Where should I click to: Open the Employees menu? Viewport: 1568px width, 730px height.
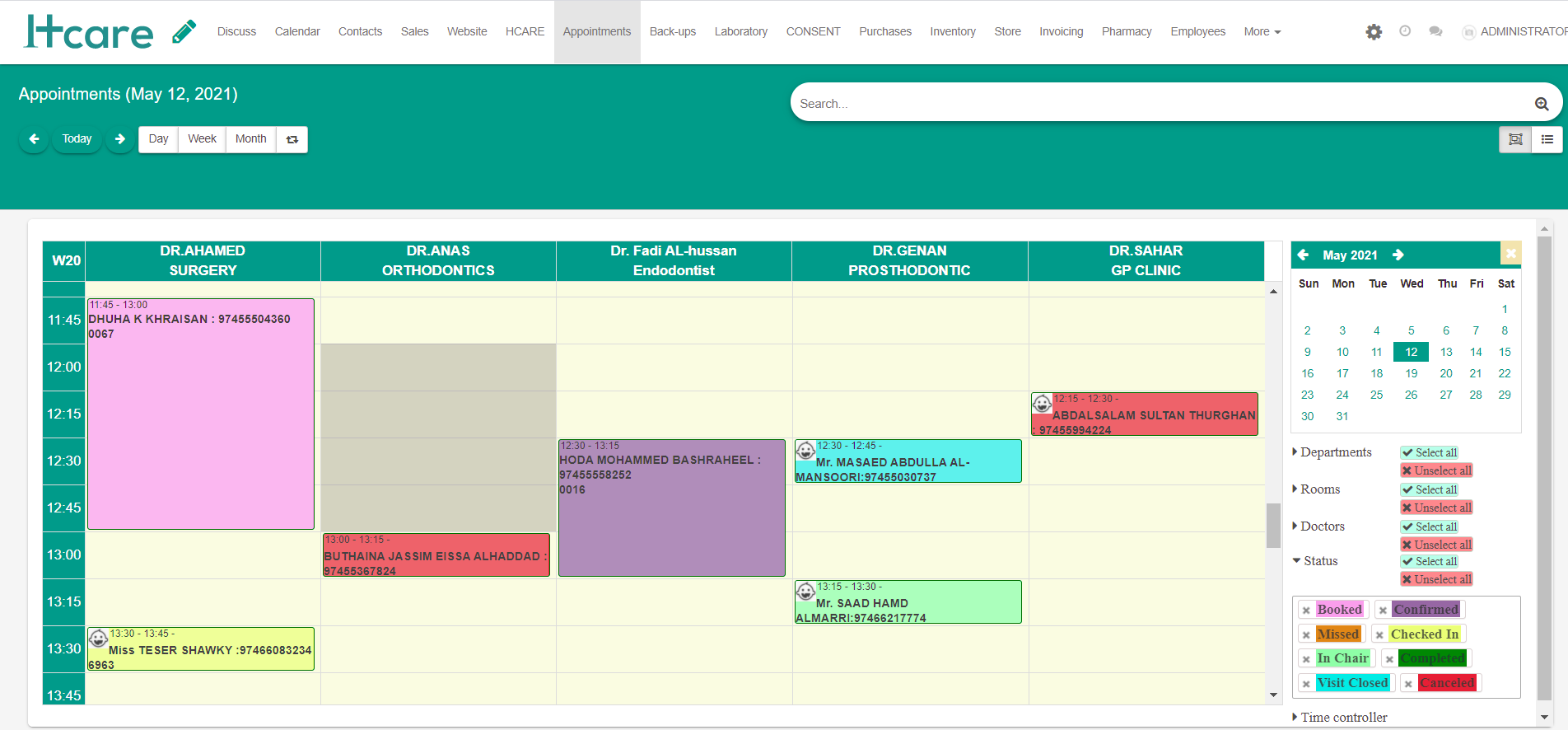[1197, 31]
